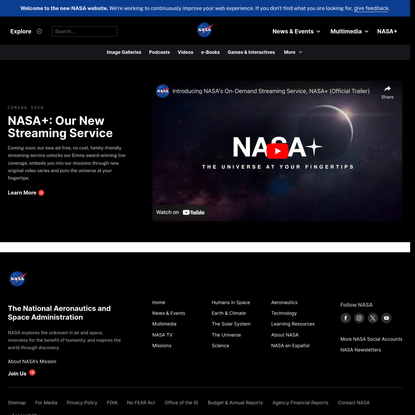Click Multimedia in the footer
Viewport: 415px width, 415px height.
click(x=164, y=324)
